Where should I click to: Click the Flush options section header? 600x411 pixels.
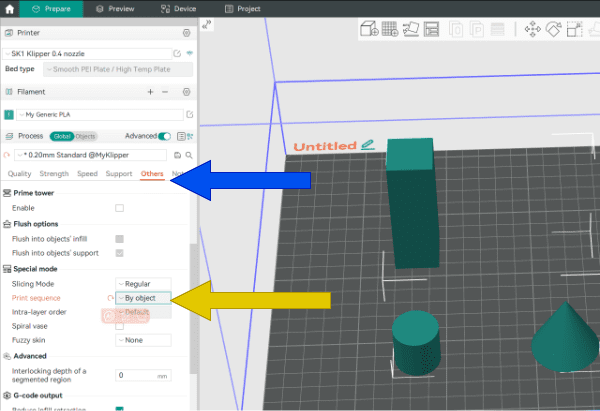pos(36,224)
